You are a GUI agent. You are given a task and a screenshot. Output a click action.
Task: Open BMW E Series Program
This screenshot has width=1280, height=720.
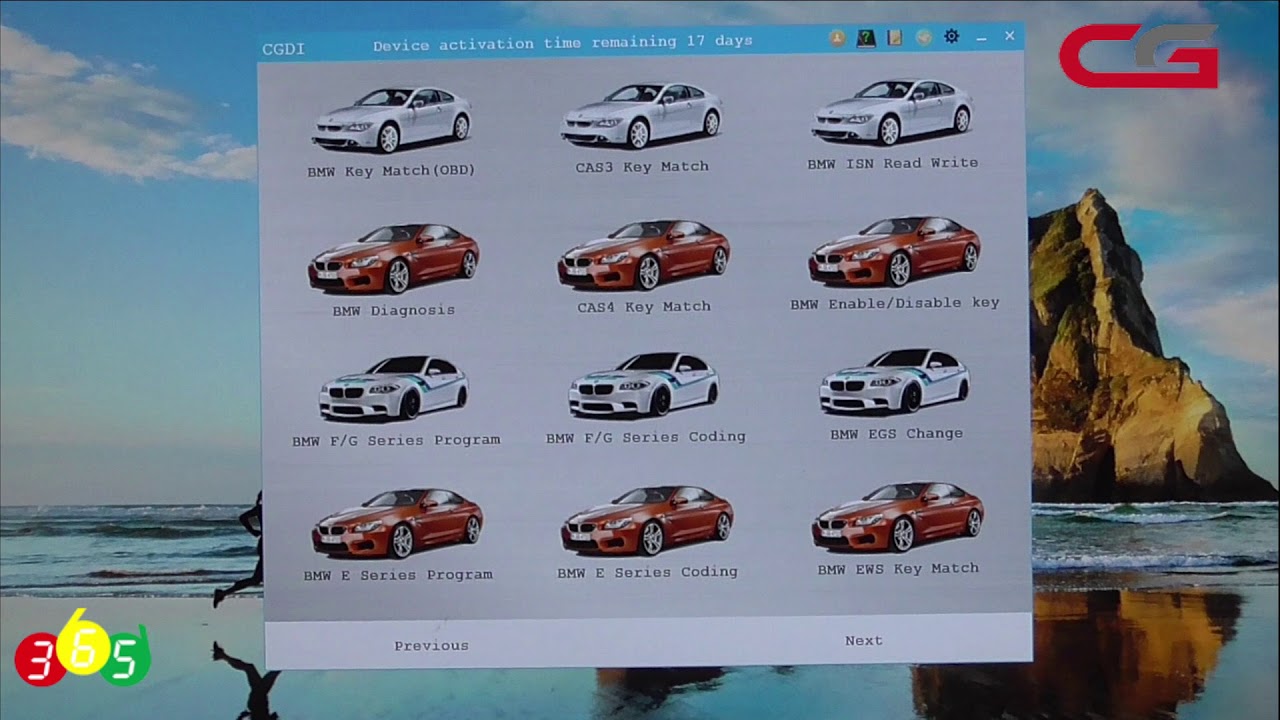[x=397, y=535]
